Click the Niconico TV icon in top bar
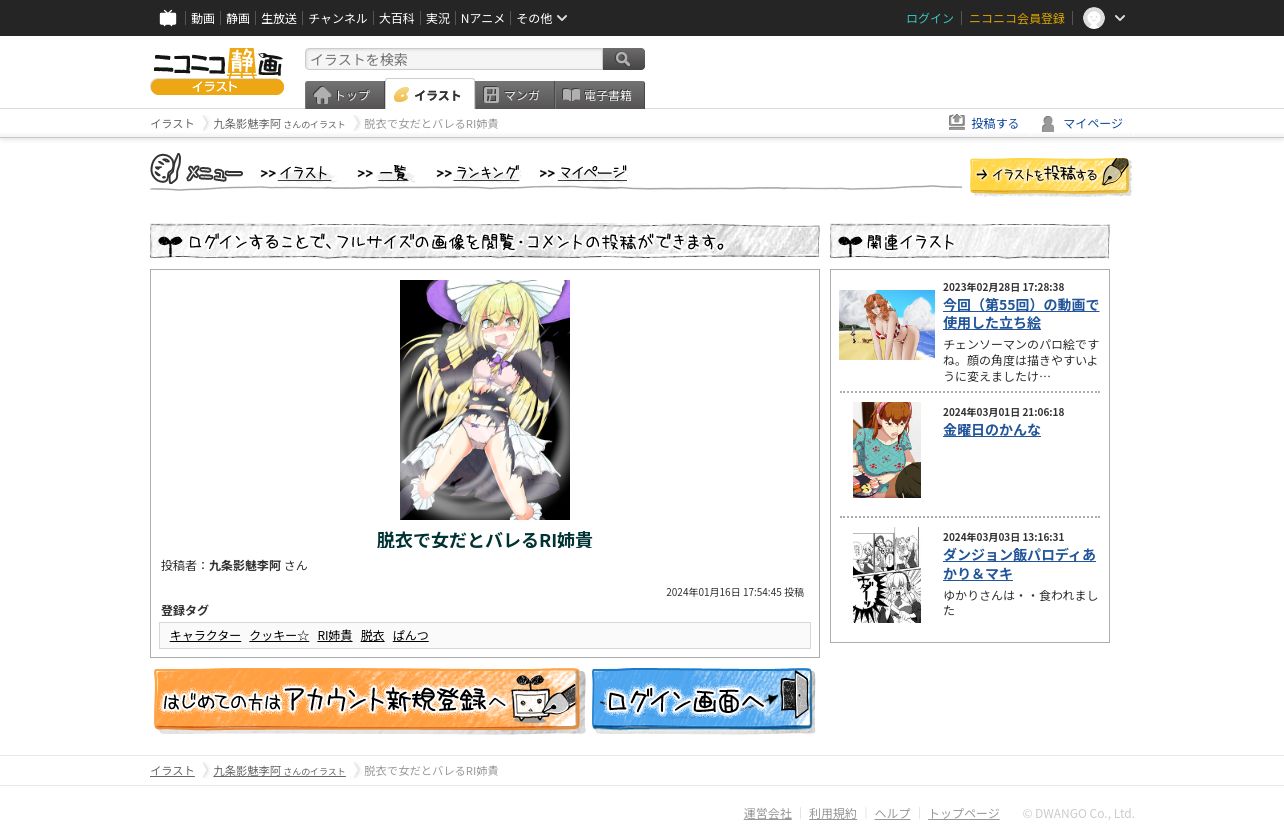Screen dimensions: 1284x840 click(x=168, y=18)
